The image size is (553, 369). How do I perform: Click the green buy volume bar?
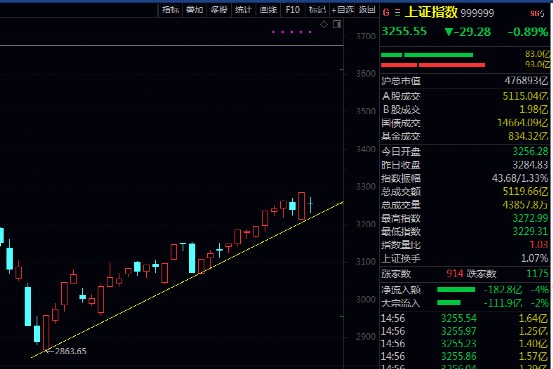pyautogui.click(x=427, y=55)
